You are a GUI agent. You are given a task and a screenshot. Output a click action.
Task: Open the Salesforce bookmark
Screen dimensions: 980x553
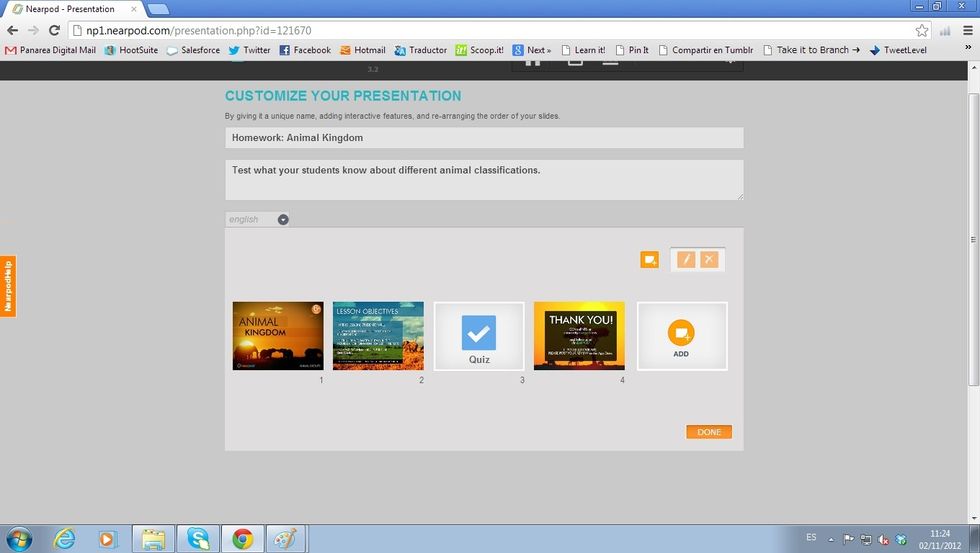click(193, 50)
